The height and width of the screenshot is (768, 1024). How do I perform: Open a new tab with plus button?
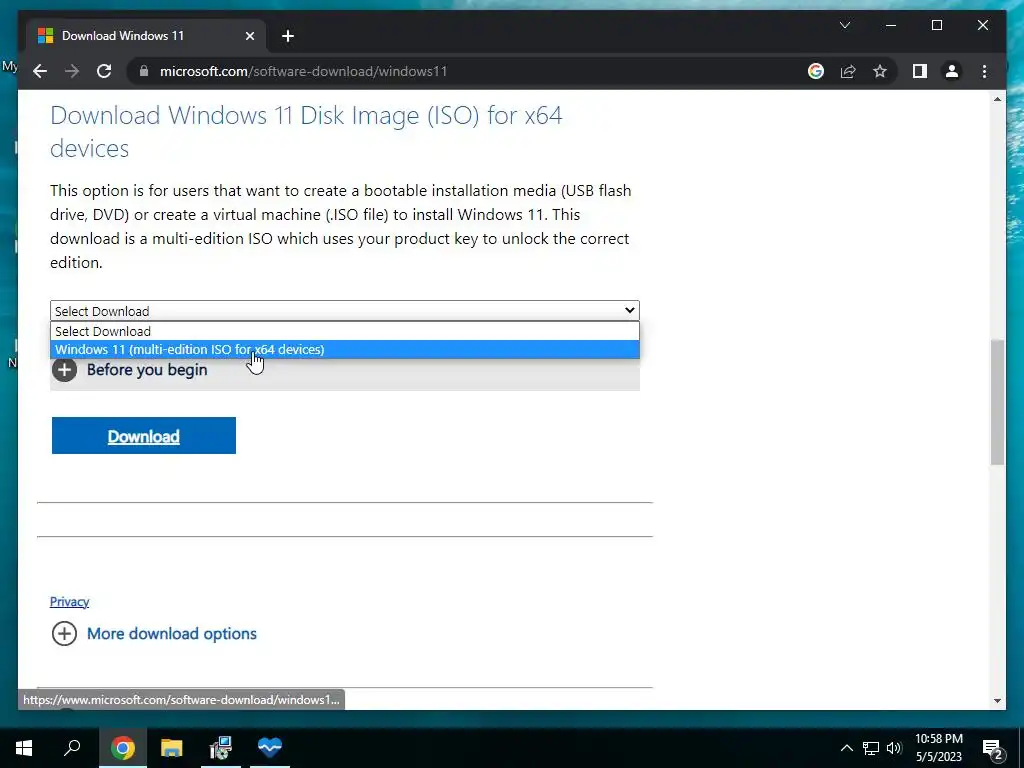coord(288,36)
